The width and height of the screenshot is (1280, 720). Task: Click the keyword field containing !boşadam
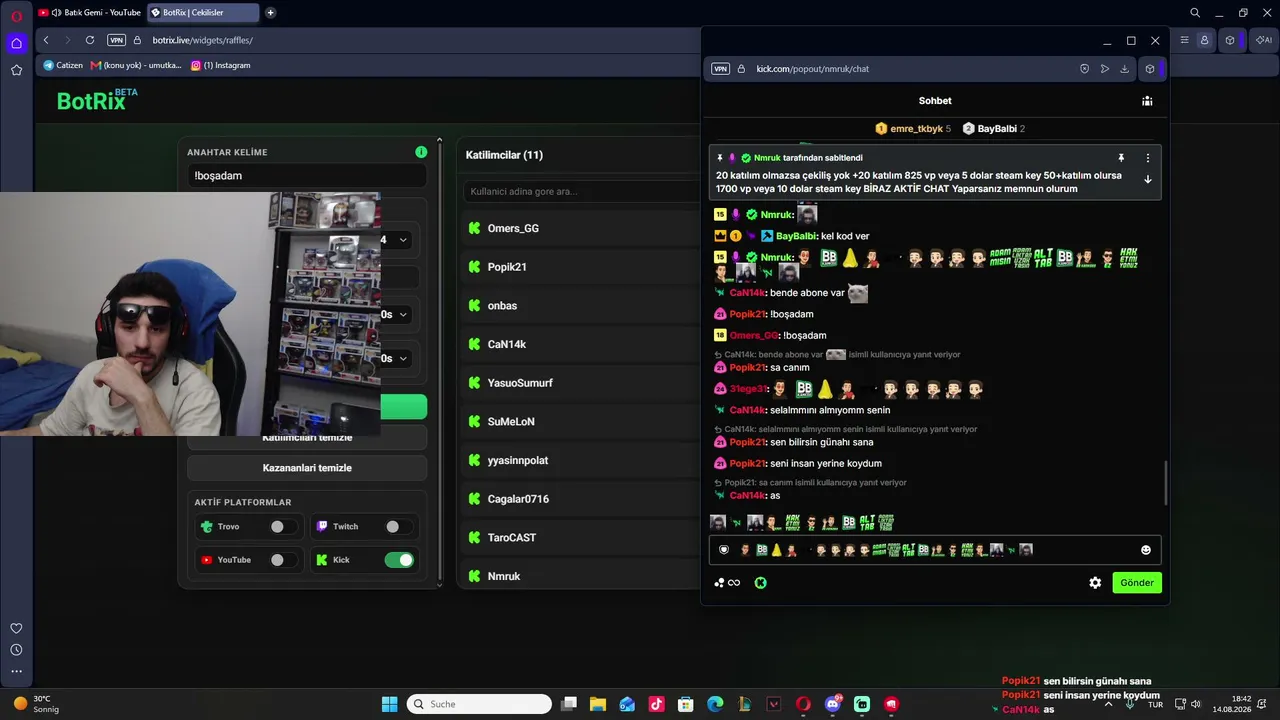tap(307, 176)
